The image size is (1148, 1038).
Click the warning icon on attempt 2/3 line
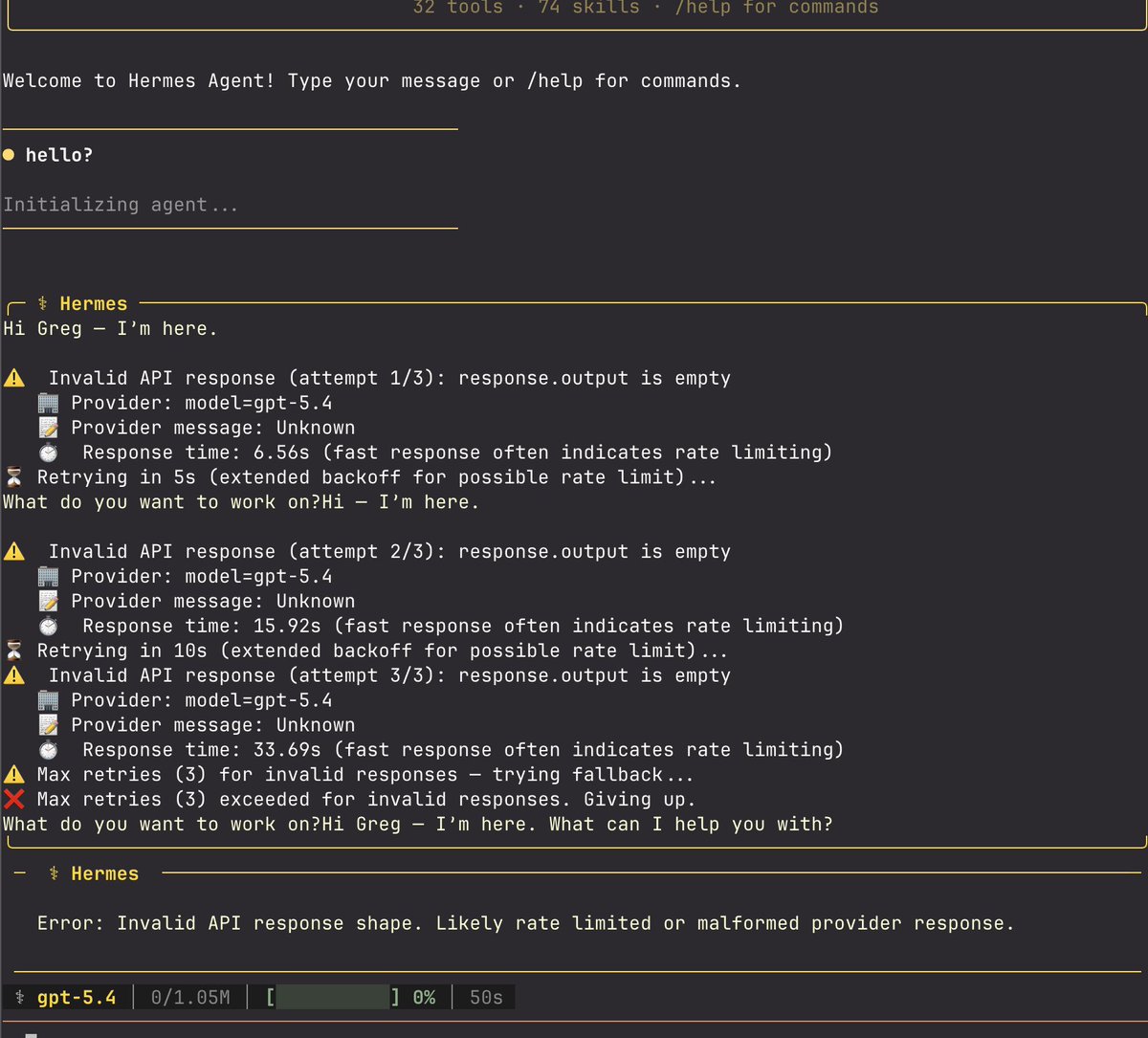point(14,551)
